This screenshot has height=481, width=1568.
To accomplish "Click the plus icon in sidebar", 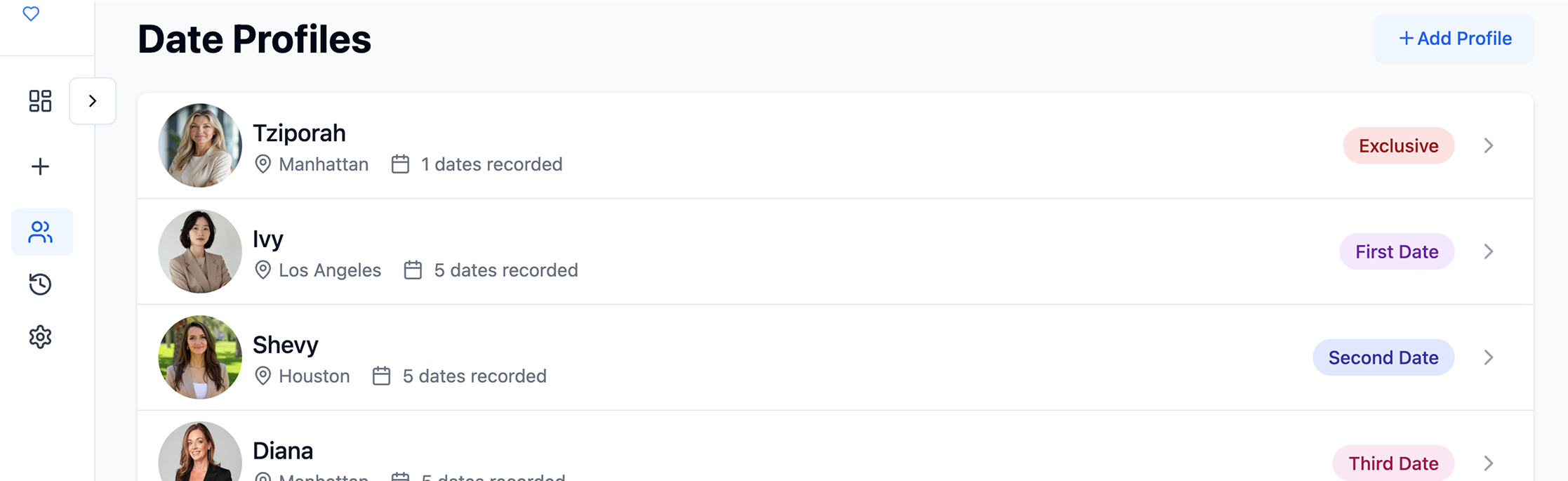I will coord(40,166).
